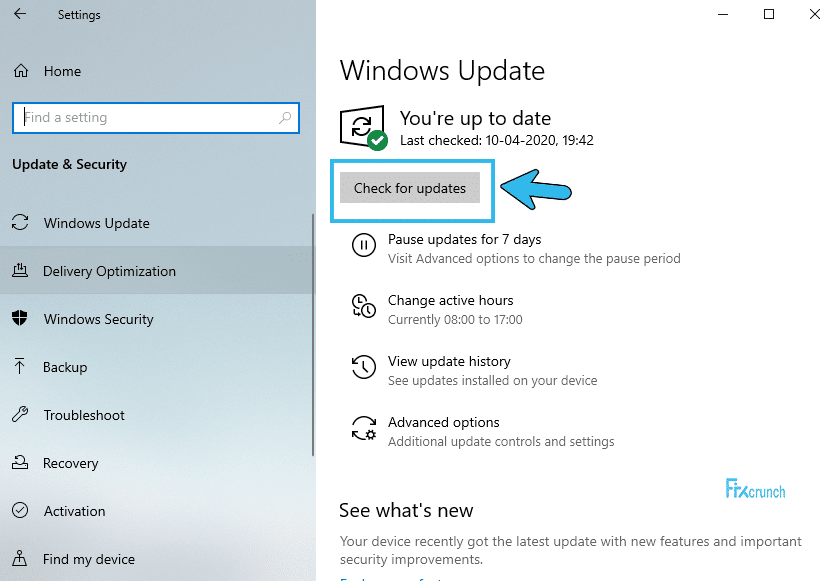The width and height of the screenshot is (829, 581).
Task: Click the 'Settings' window title text
Action: coord(79,15)
